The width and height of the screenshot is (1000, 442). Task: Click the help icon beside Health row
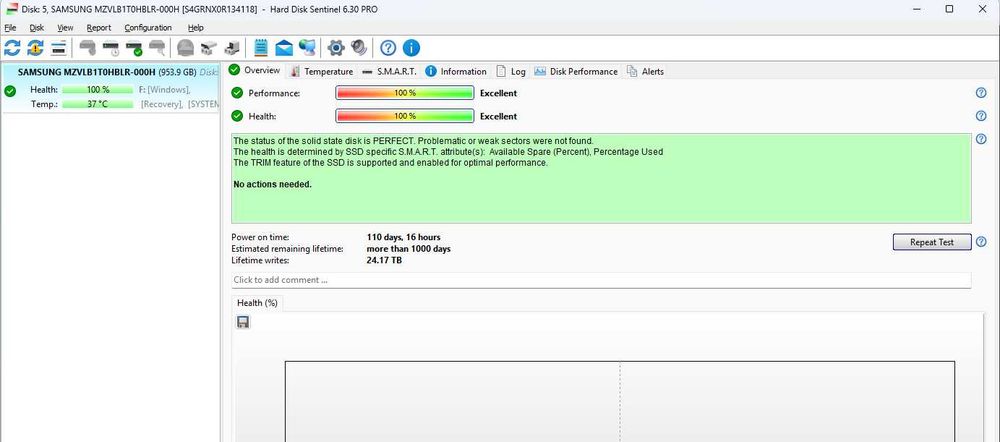pos(981,116)
